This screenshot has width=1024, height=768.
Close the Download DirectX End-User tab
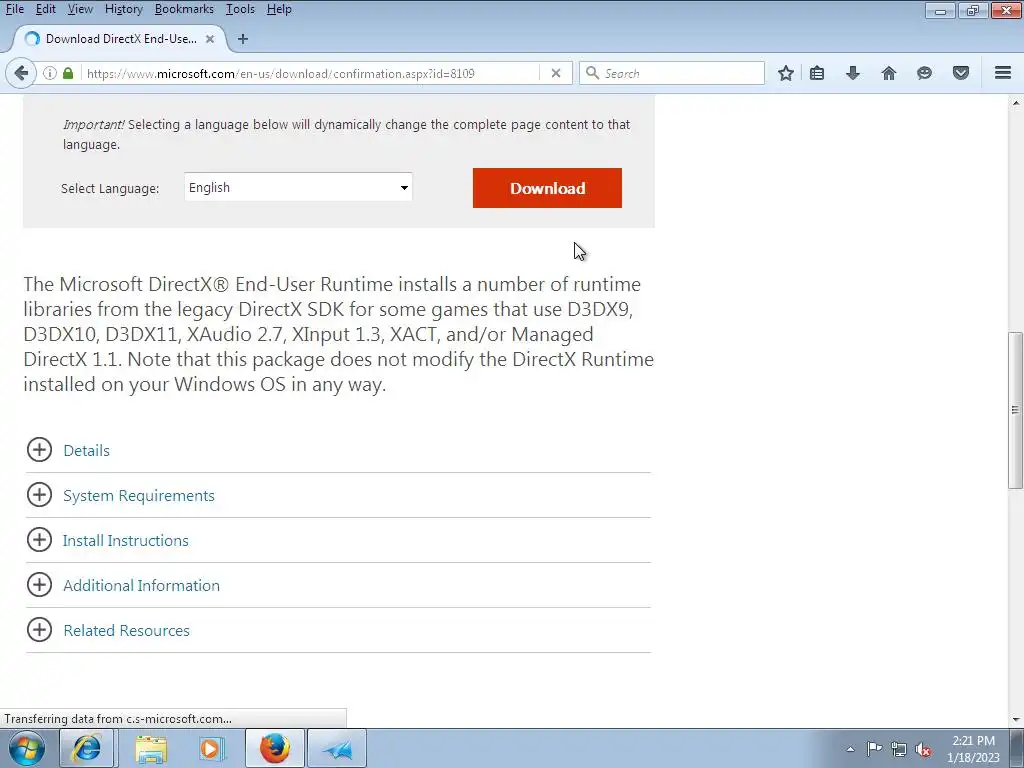tap(210, 39)
